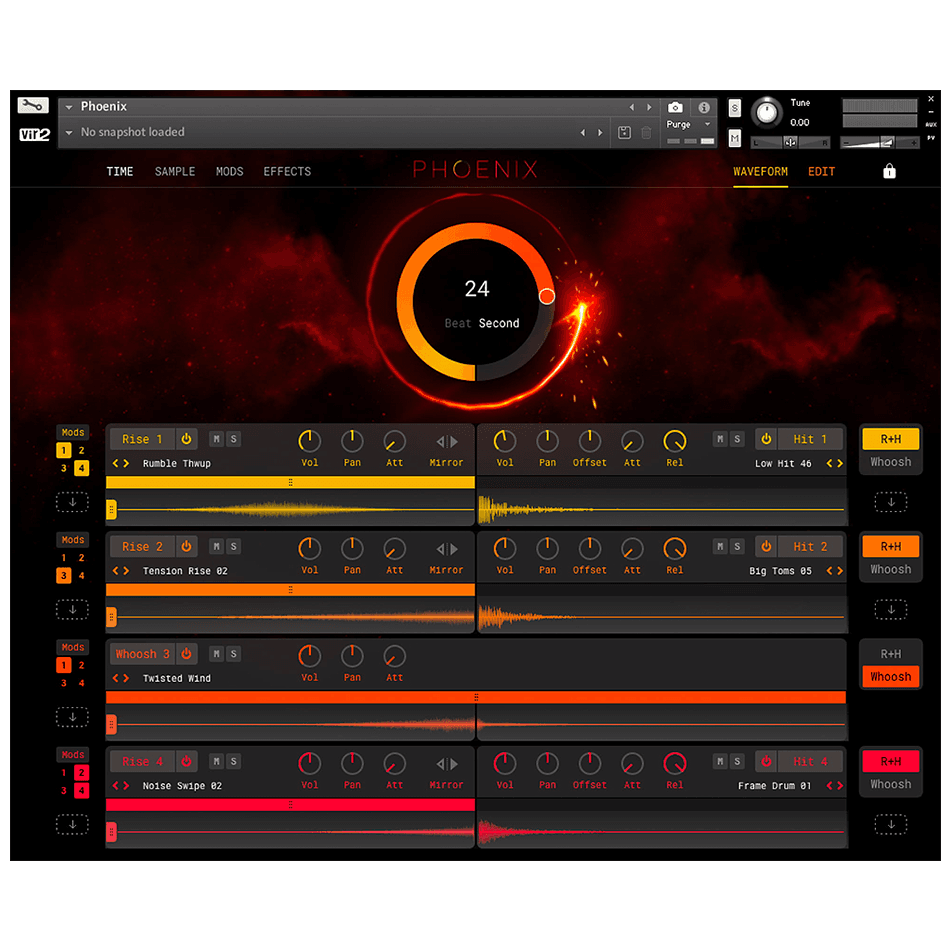
Task: Click the Rise 4 Mirror icon
Action: 447,764
